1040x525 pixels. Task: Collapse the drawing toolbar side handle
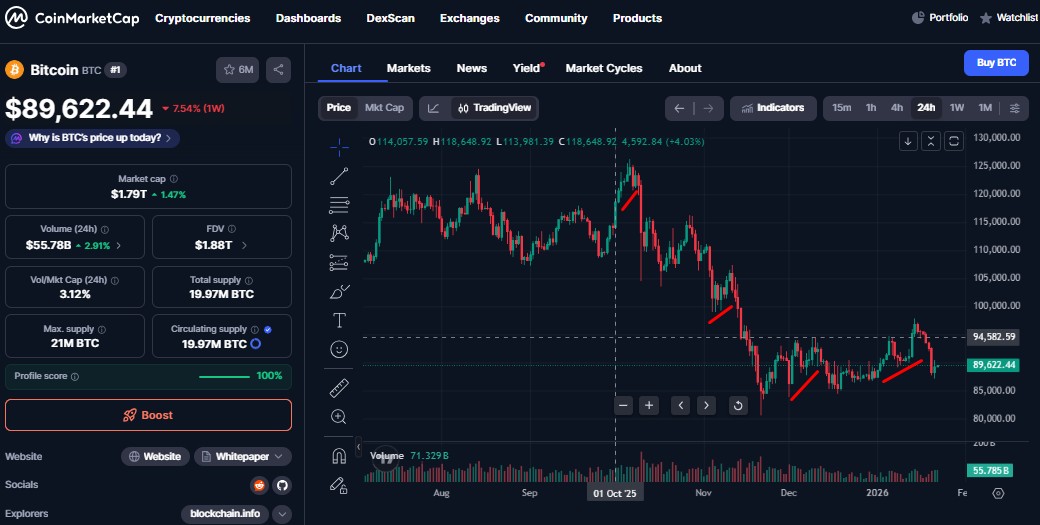coord(359,447)
